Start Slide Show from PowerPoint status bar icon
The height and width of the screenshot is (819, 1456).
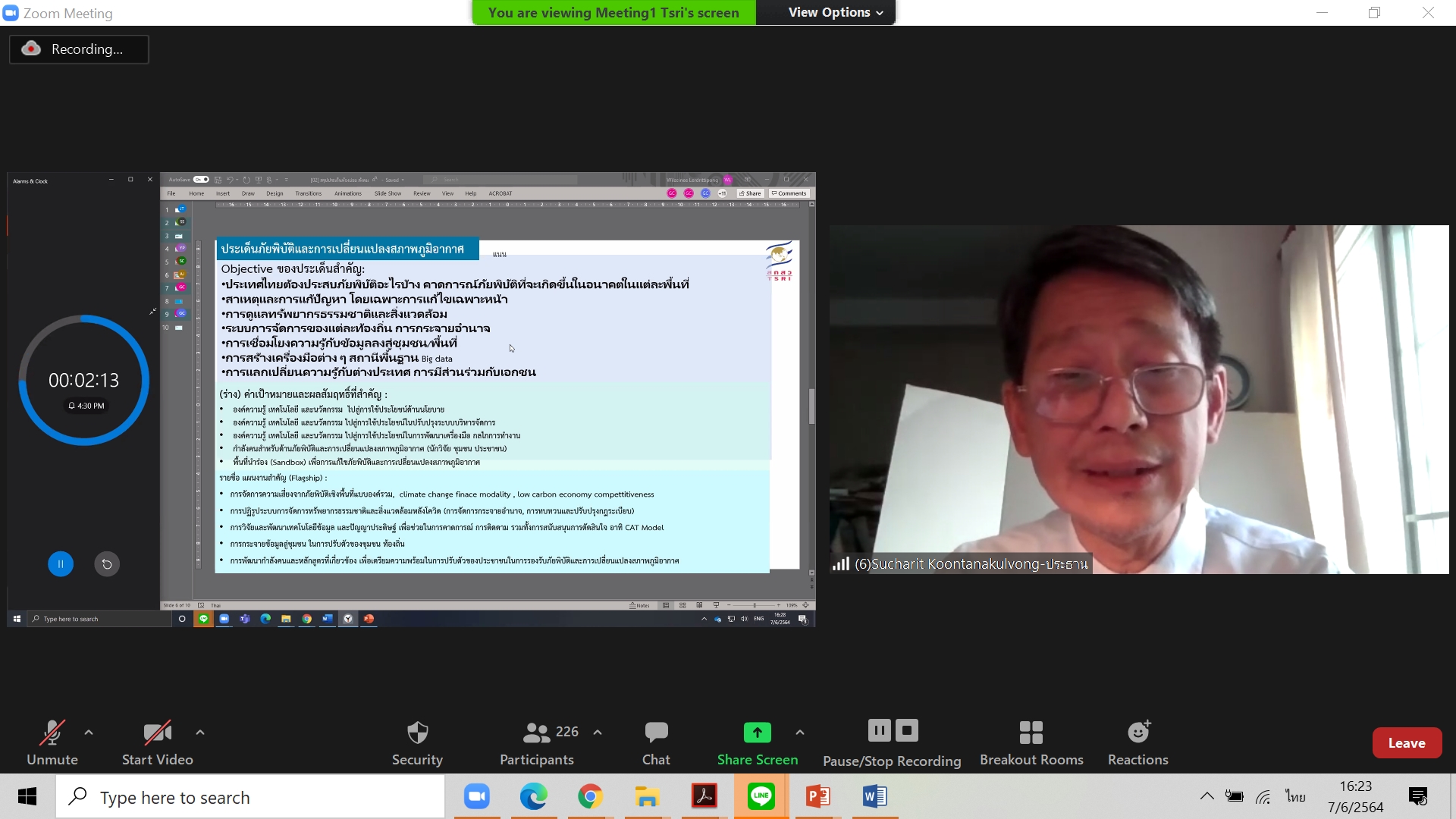coord(716,605)
